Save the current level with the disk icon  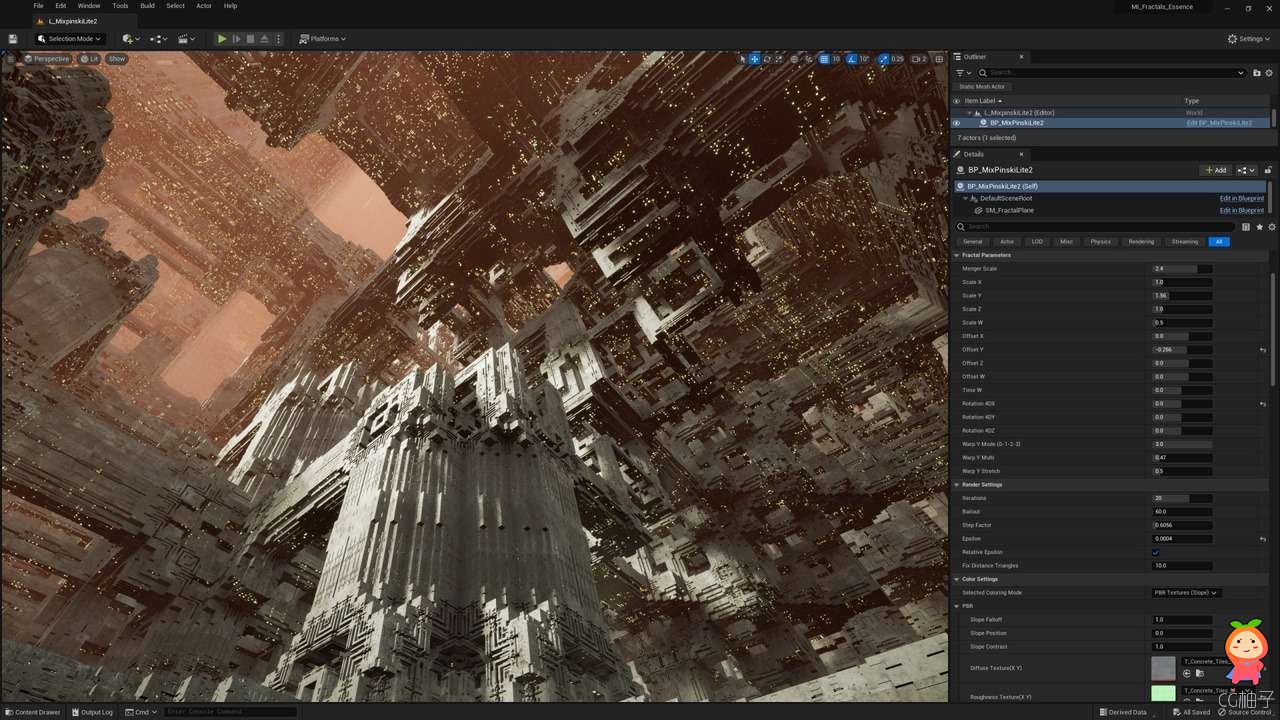(13, 39)
